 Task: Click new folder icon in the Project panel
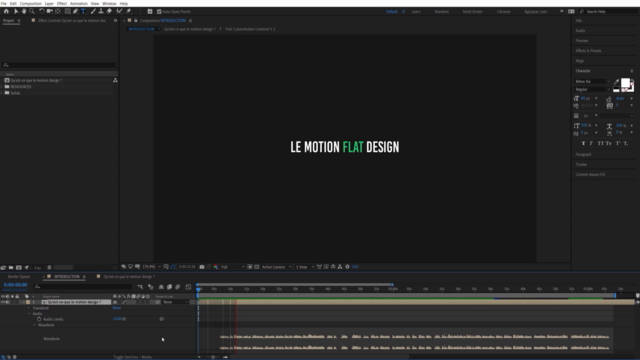(x=11, y=268)
